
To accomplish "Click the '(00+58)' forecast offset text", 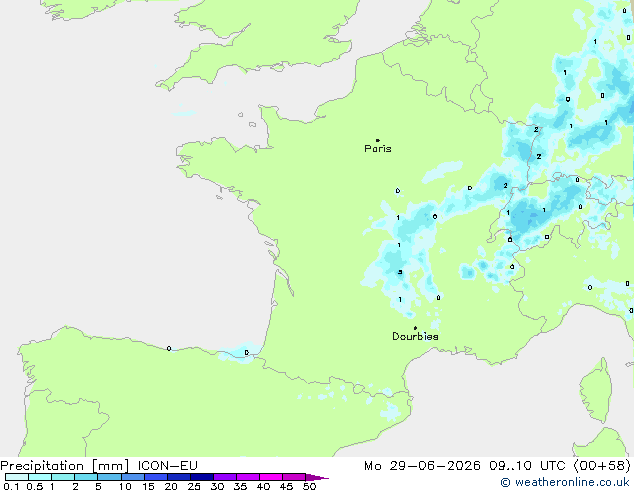I will 602,466.
